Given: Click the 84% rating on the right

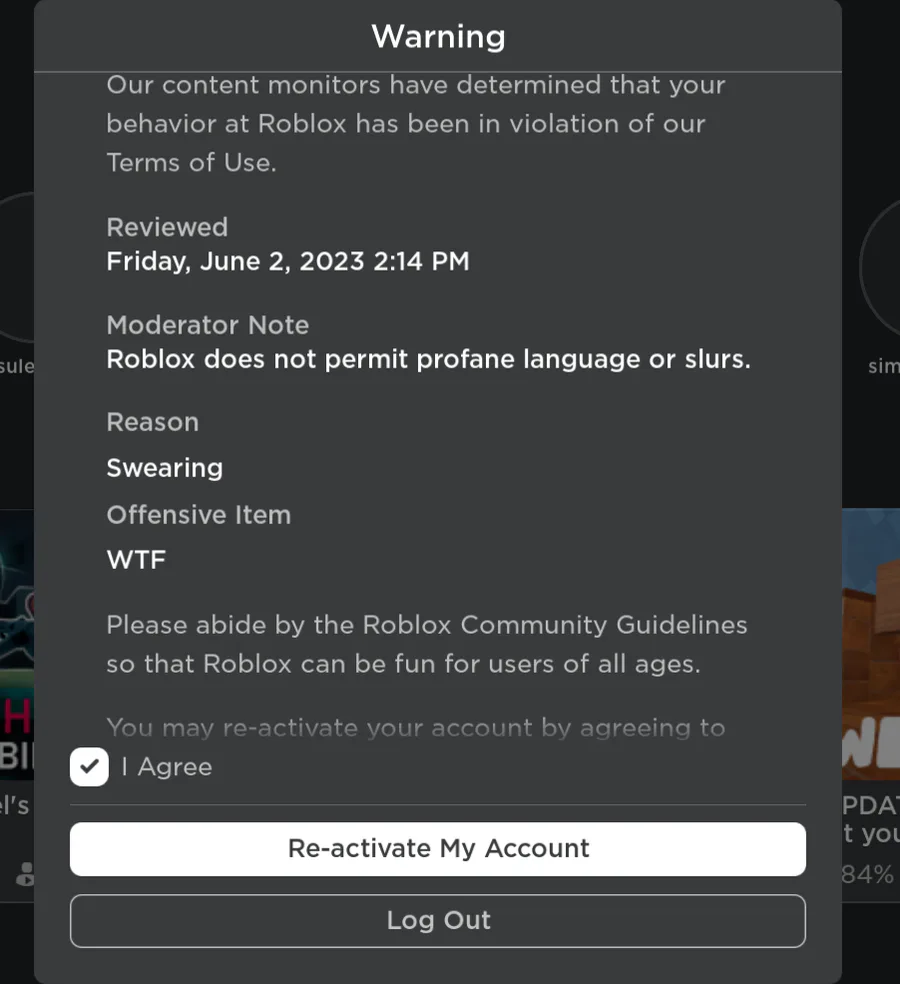Looking at the screenshot, I should click(x=867, y=874).
